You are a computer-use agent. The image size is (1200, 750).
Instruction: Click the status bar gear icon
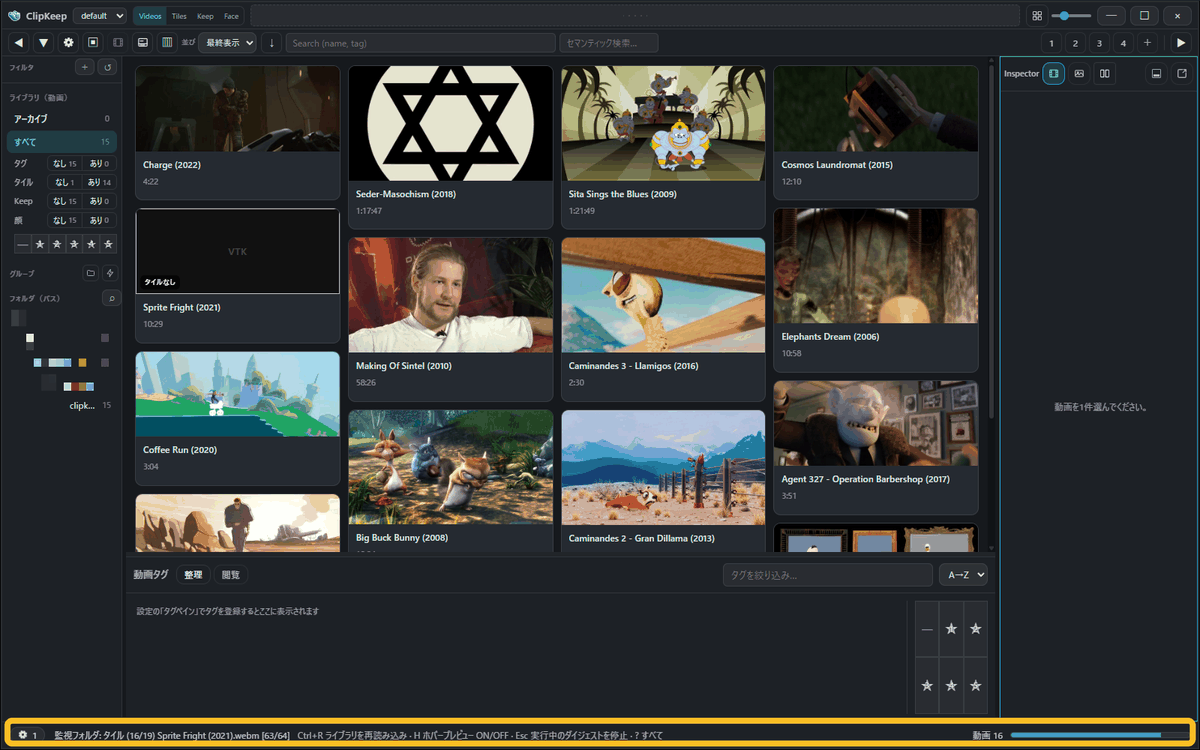[x=23, y=735]
